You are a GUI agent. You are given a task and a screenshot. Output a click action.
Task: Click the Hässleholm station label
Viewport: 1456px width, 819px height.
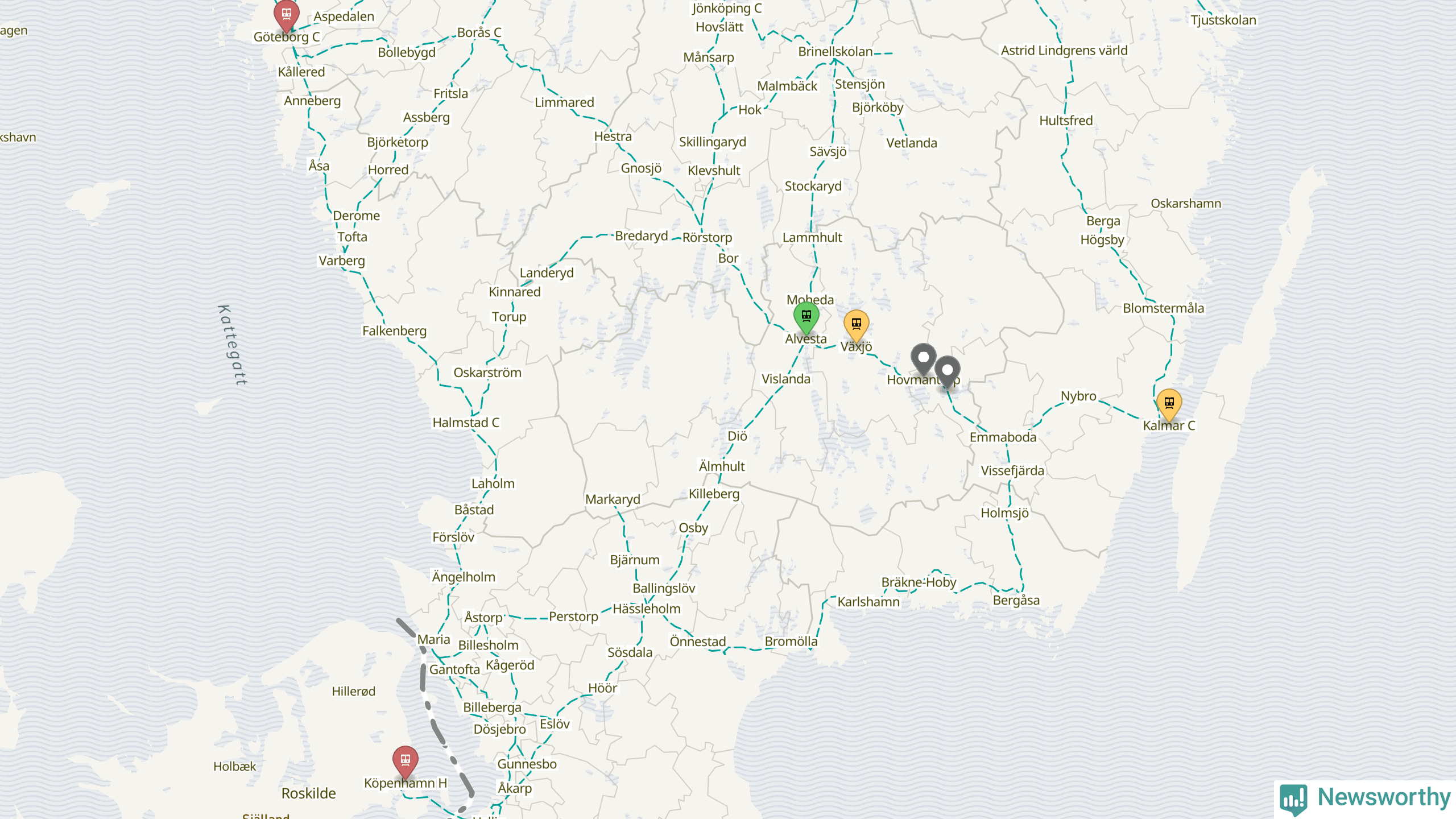click(647, 609)
